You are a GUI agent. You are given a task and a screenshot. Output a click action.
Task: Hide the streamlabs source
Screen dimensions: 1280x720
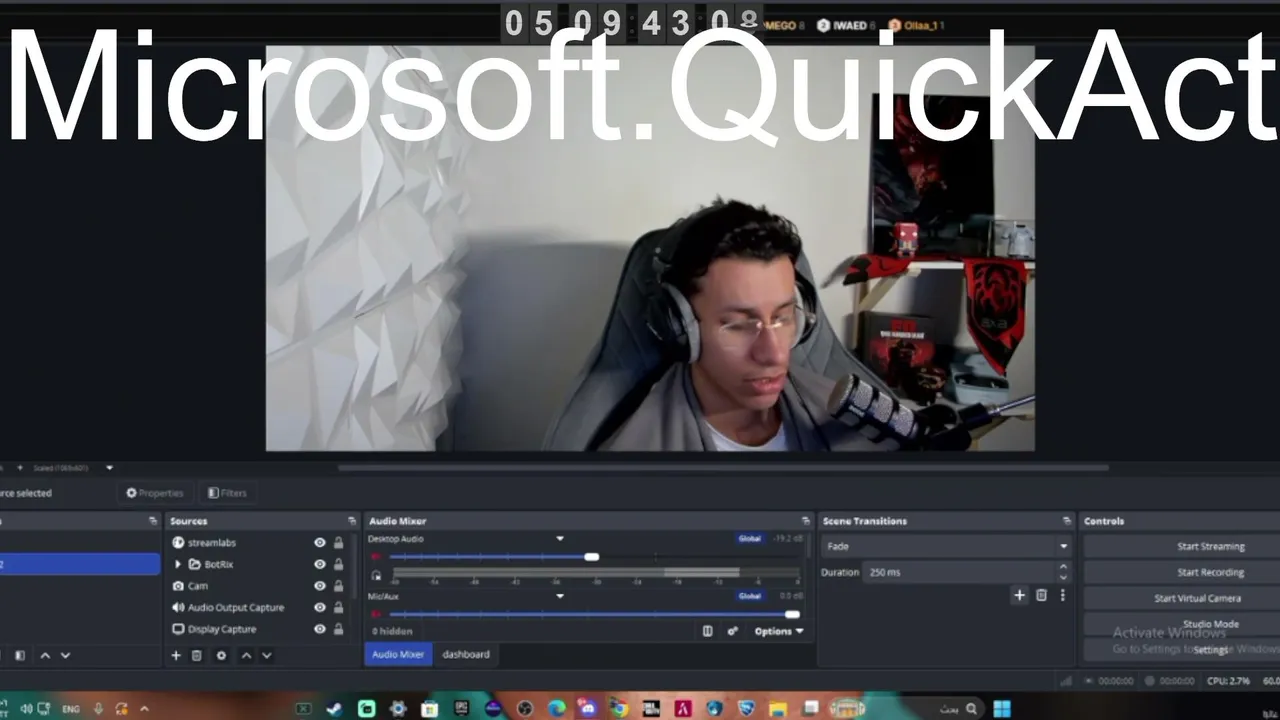pos(320,543)
